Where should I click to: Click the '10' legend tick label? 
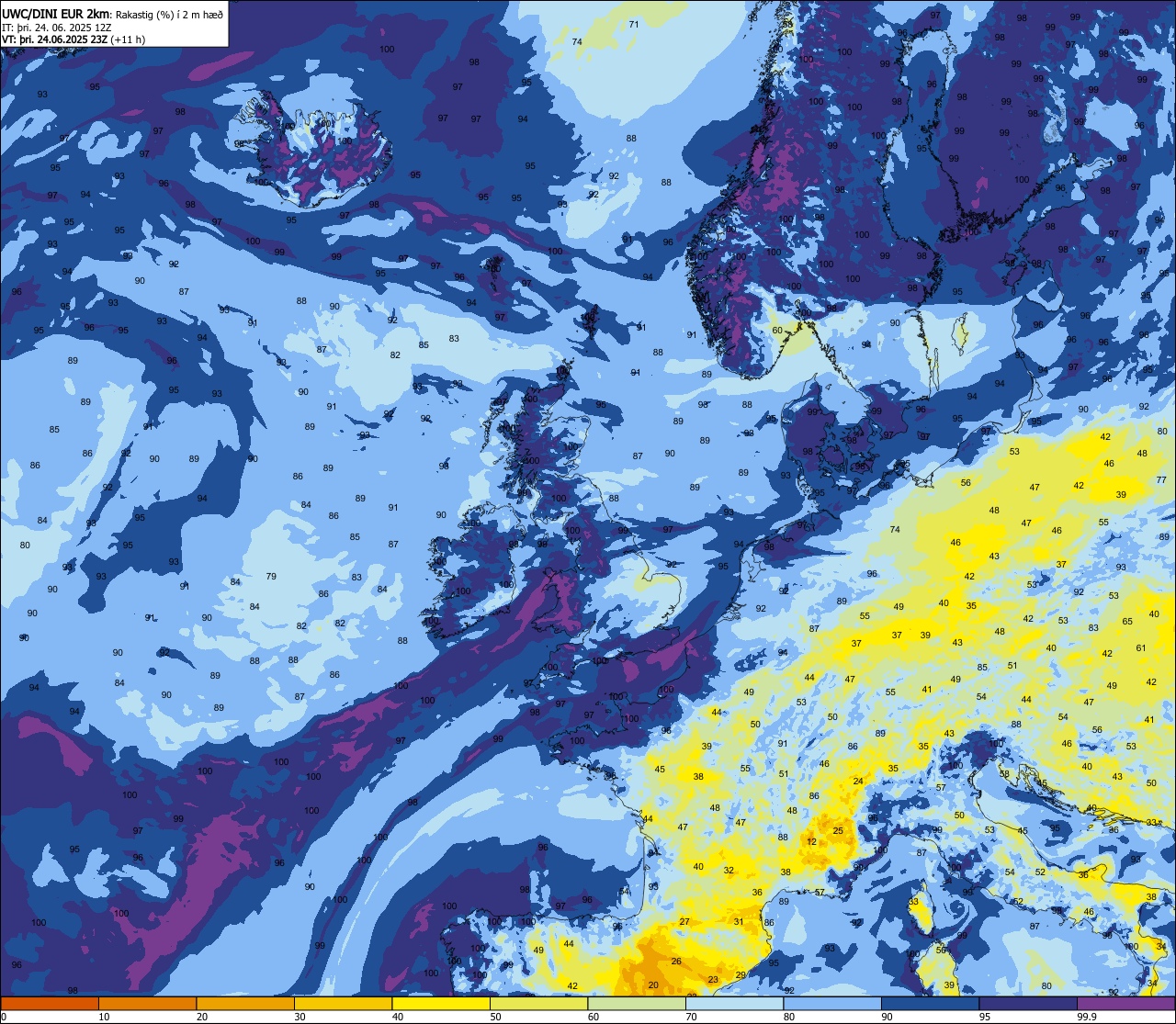(x=104, y=1017)
